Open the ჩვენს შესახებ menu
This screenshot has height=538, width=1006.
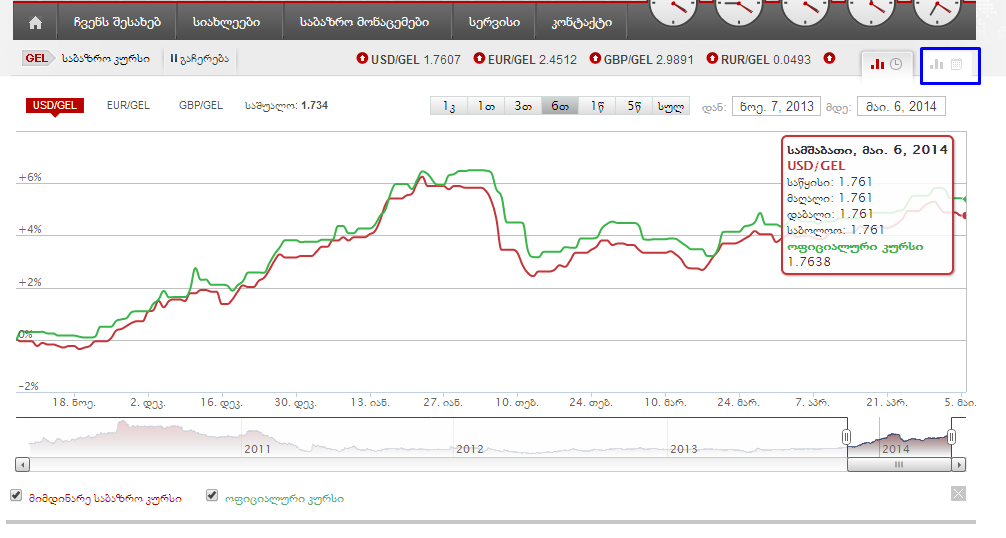(x=117, y=22)
